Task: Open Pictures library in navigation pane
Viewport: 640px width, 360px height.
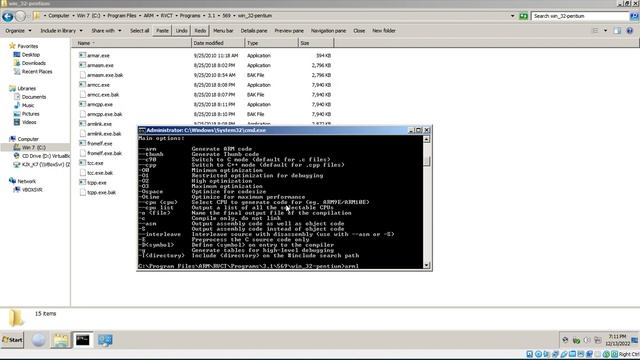Action: pos(31,114)
